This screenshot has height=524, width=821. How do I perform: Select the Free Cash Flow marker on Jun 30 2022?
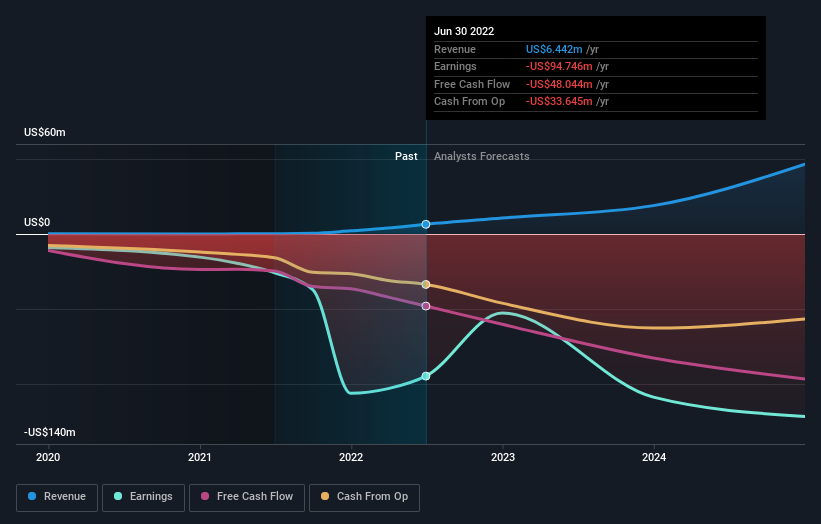click(426, 306)
